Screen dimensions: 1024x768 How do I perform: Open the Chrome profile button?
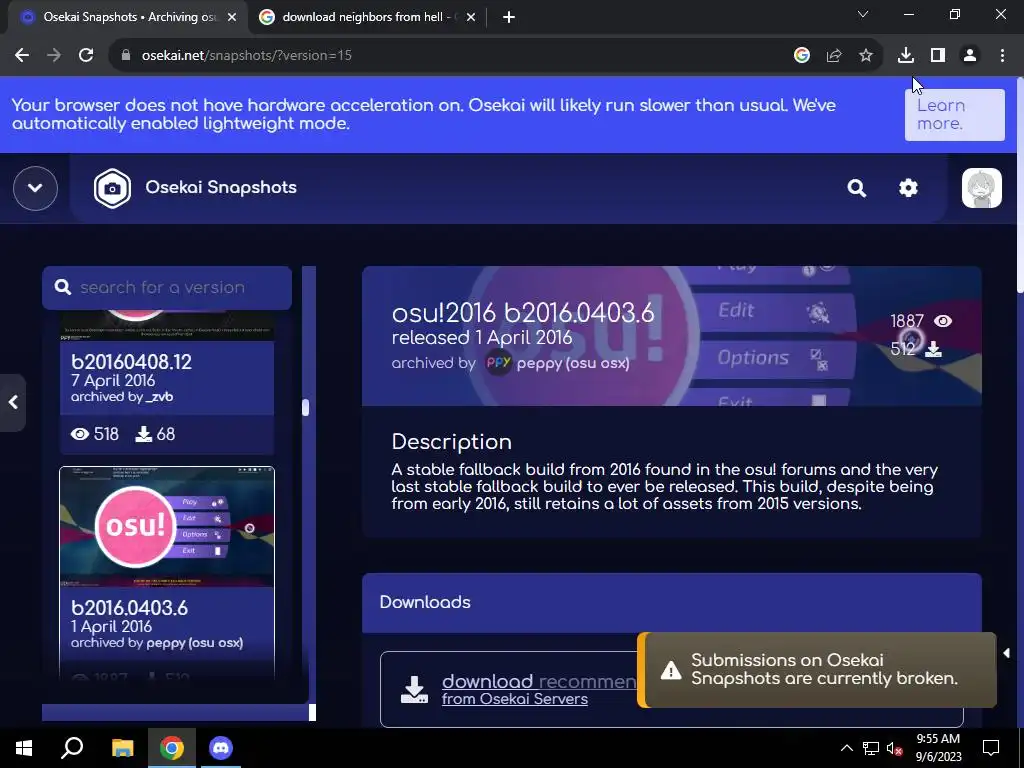pyautogui.click(x=970, y=56)
